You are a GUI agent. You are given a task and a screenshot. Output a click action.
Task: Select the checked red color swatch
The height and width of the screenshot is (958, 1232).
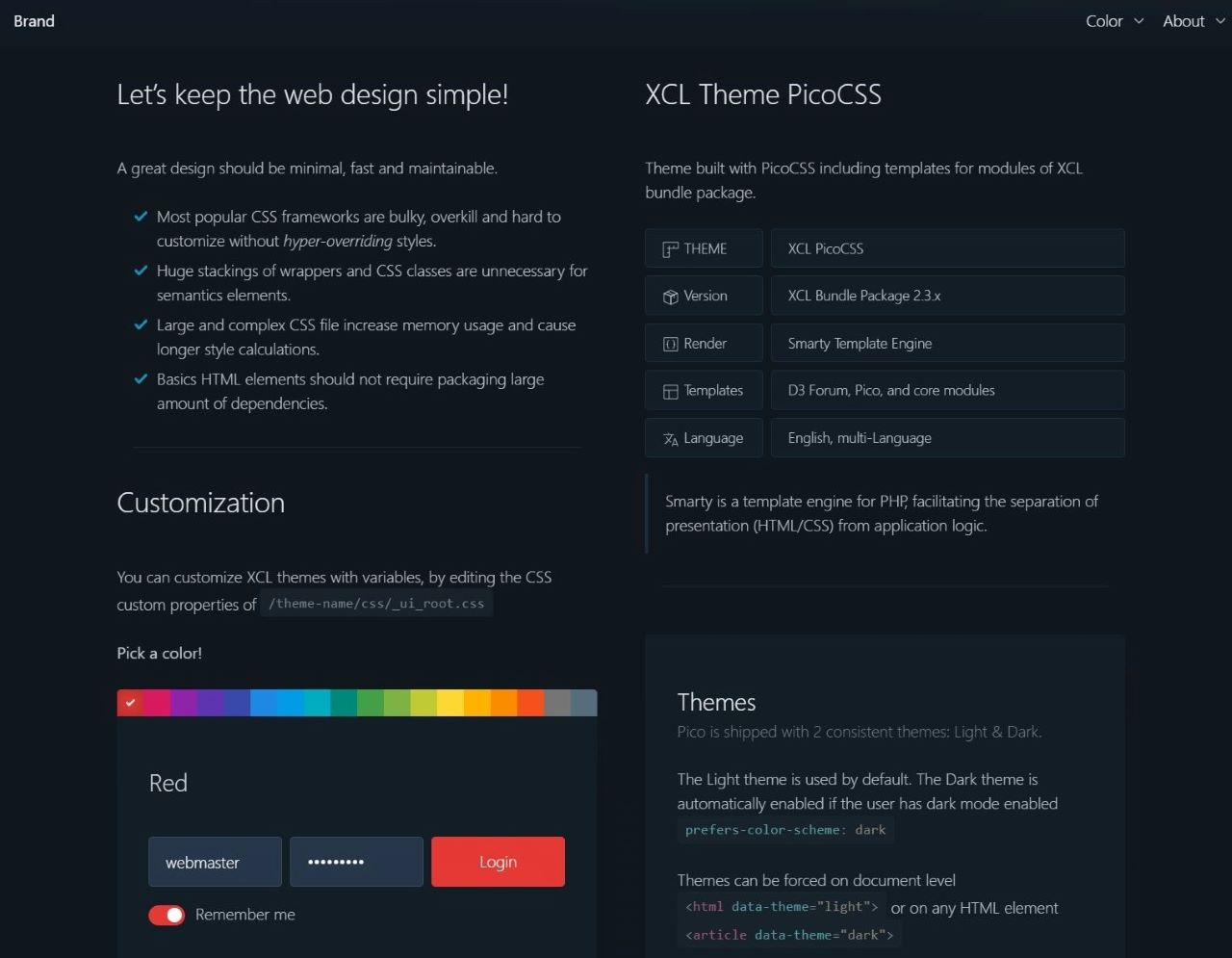[130, 703]
